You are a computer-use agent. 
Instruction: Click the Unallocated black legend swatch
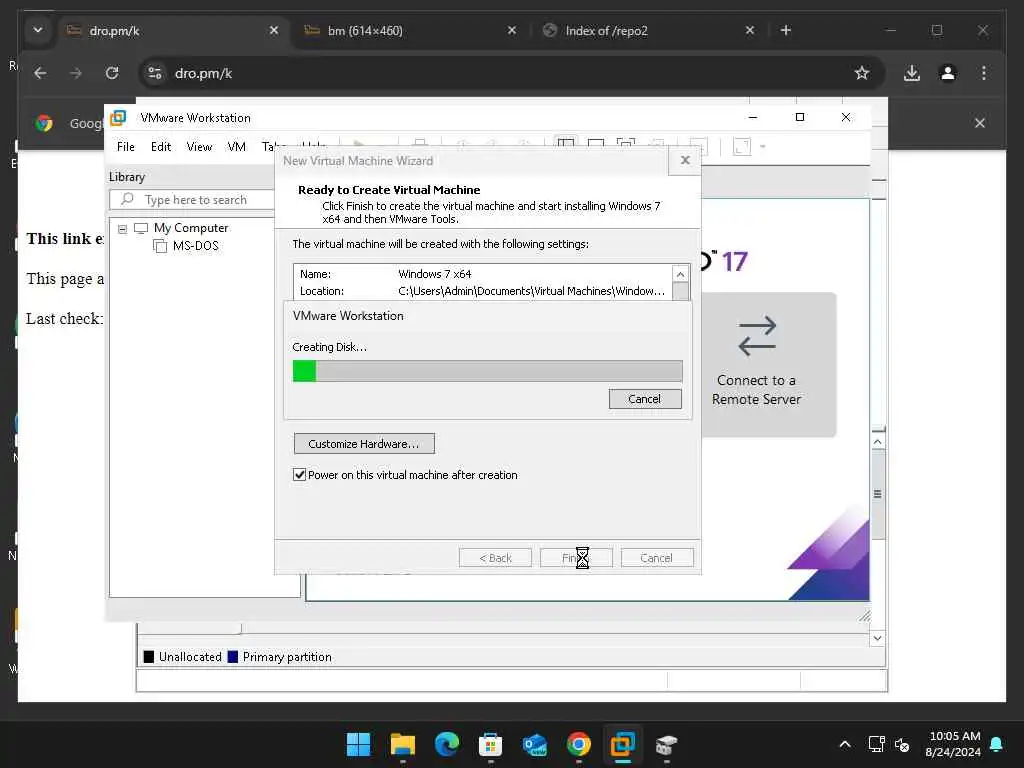(149, 657)
